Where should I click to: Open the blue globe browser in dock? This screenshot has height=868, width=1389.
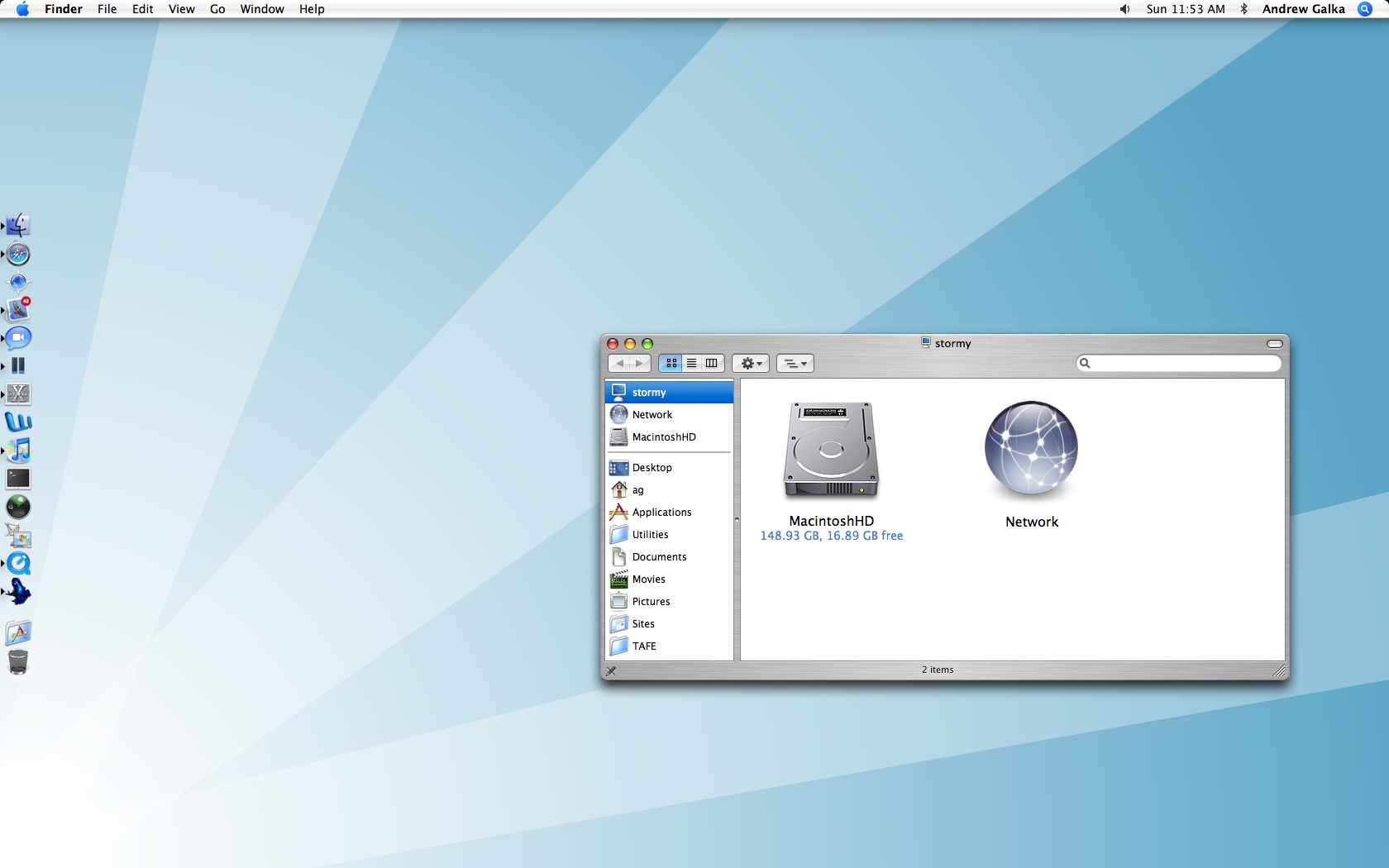[18, 282]
